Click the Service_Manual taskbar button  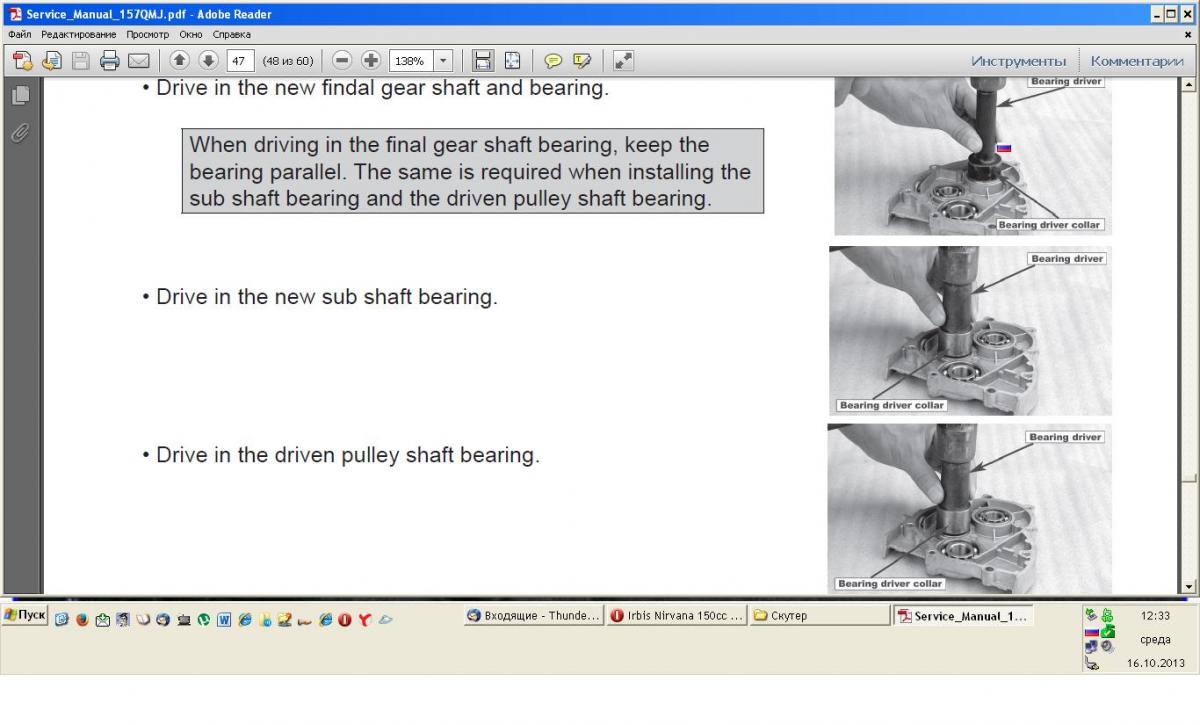[963, 616]
